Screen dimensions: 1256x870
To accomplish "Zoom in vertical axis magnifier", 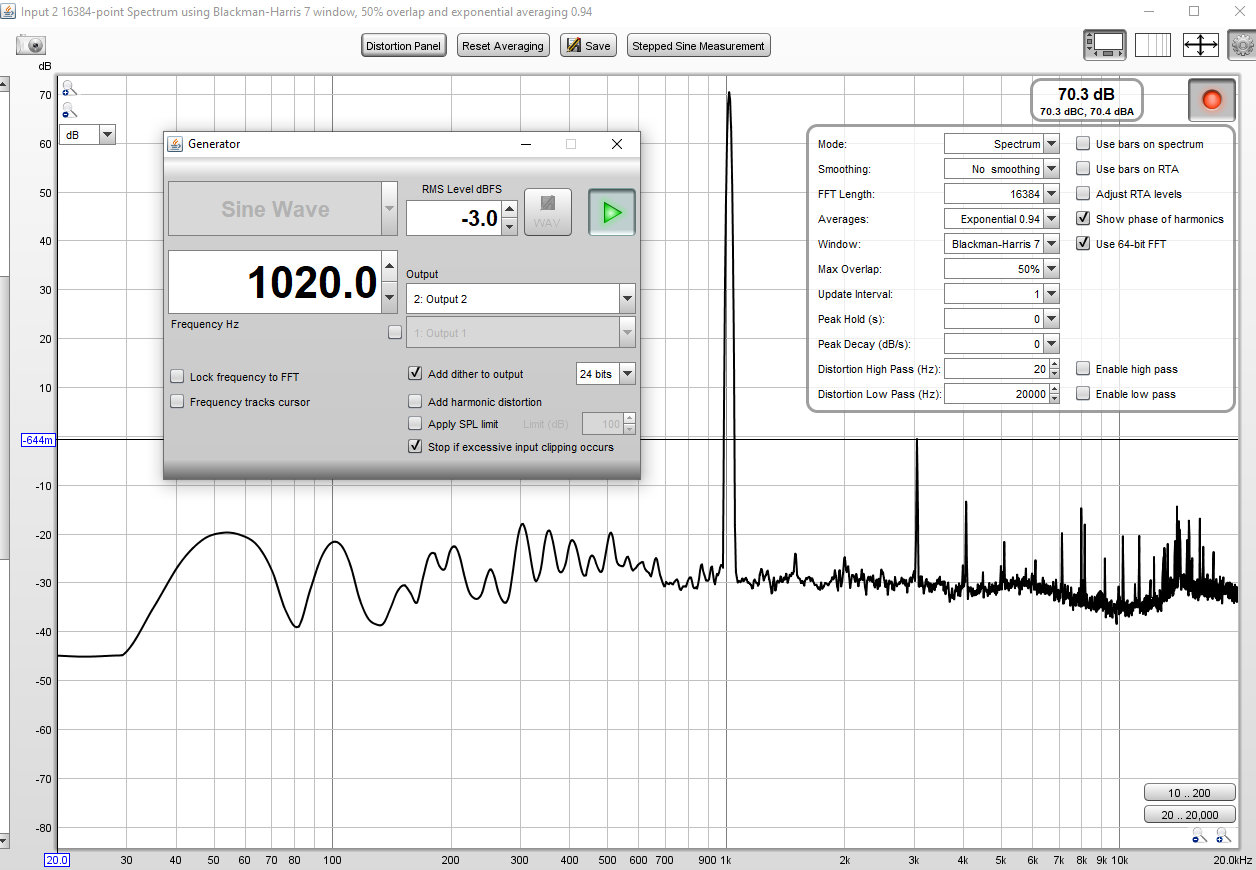I will [x=68, y=89].
